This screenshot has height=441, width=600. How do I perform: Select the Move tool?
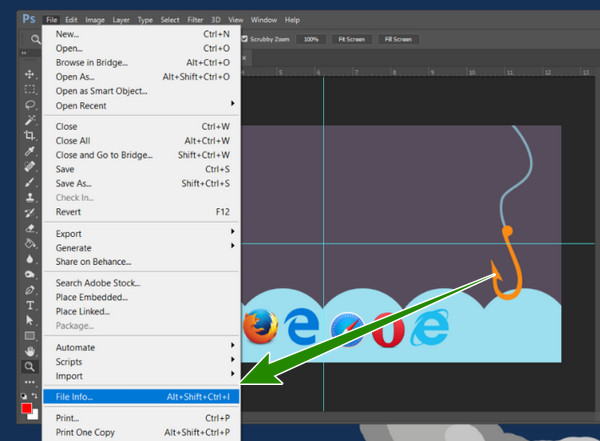coord(29,74)
